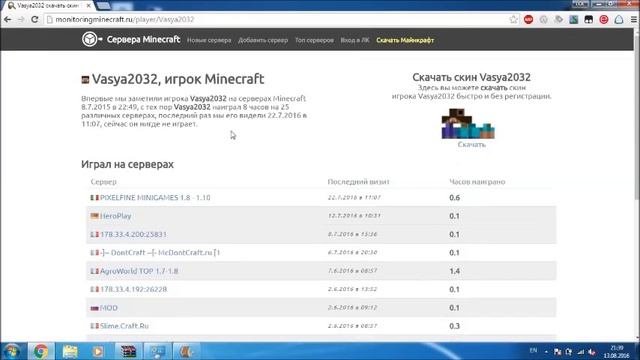Click the flag icon next to PIXELFINE MINIGAMES
The height and width of the screenshot is (360, 640).
tap(94, 198)
